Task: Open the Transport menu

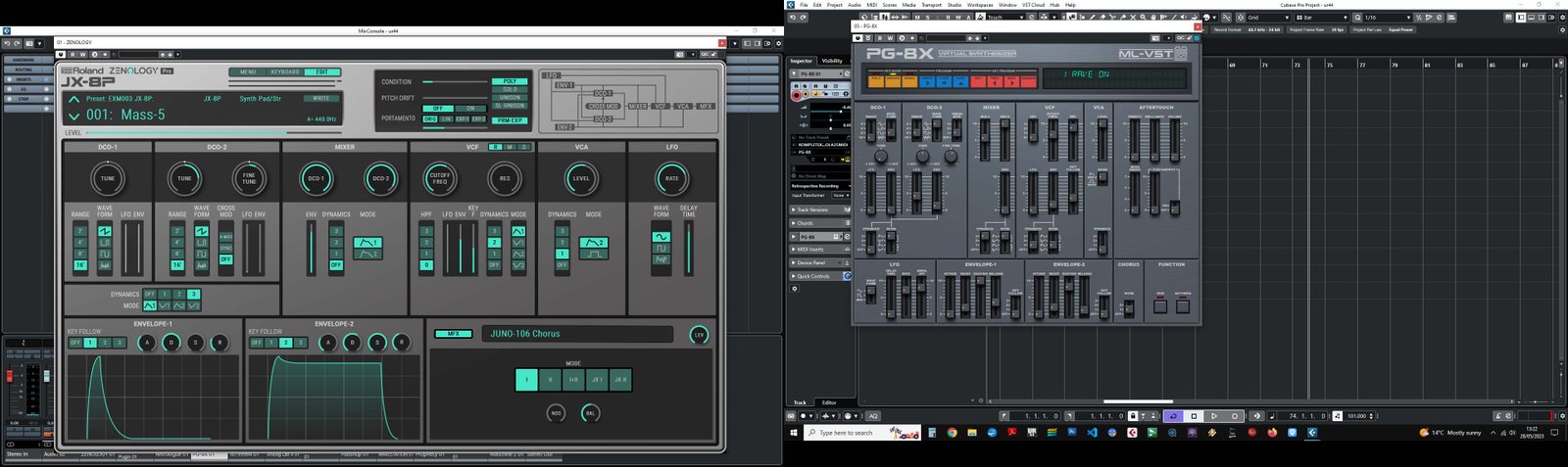Action: 931,5
